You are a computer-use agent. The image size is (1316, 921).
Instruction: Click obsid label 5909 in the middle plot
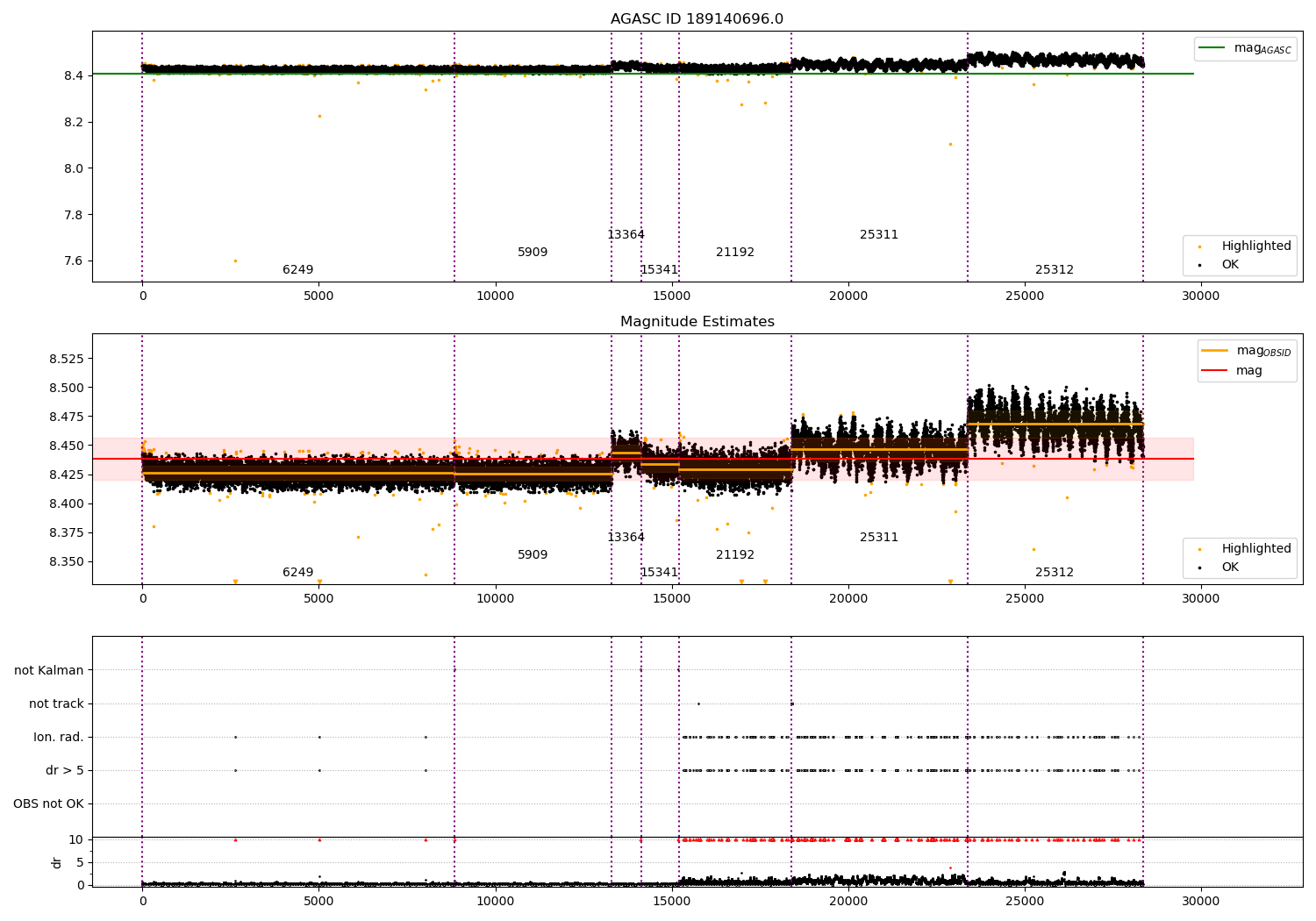[x=533, y=555]
